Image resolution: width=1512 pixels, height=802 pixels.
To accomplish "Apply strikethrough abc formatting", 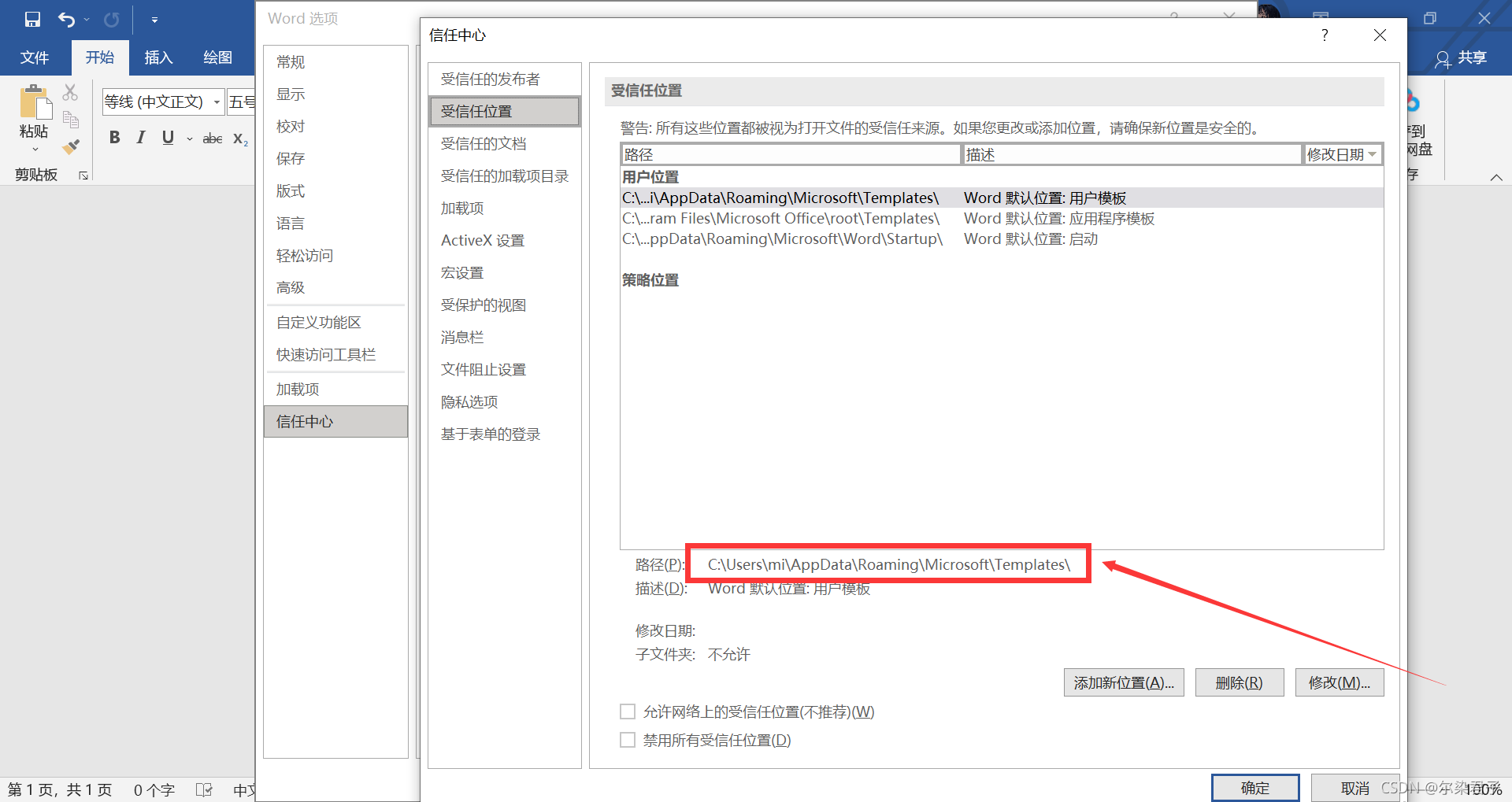I will (213, 139).
